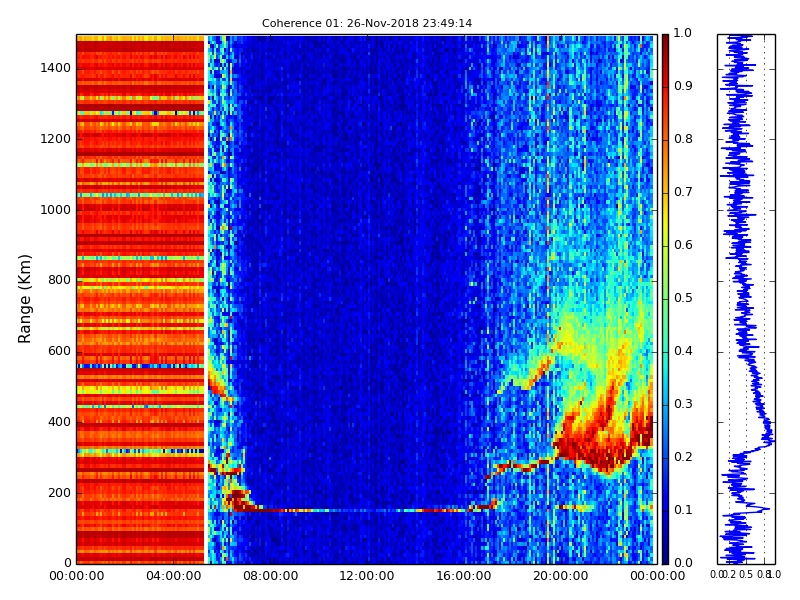Click the vertical coherence color scale bar

pyautogui.click(x=665, y=299)
